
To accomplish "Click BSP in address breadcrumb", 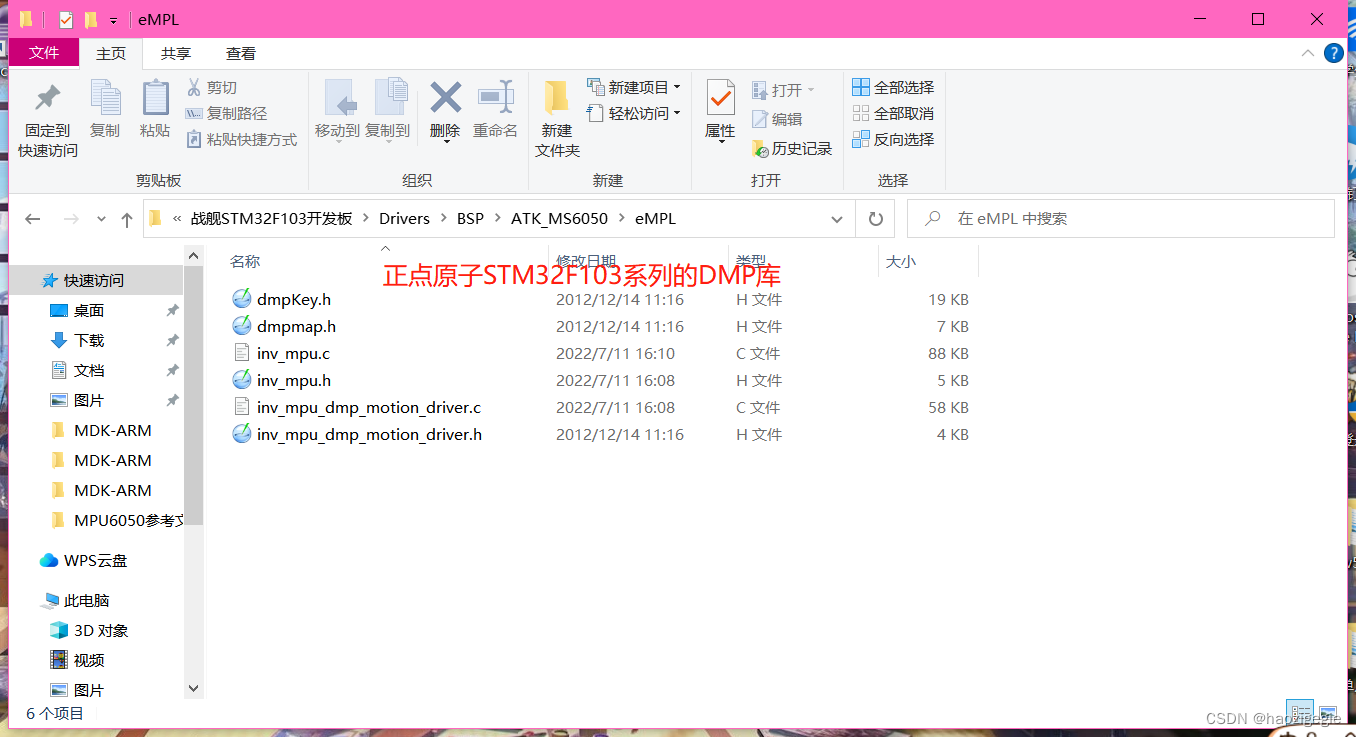I will click(x=470, y=218).
